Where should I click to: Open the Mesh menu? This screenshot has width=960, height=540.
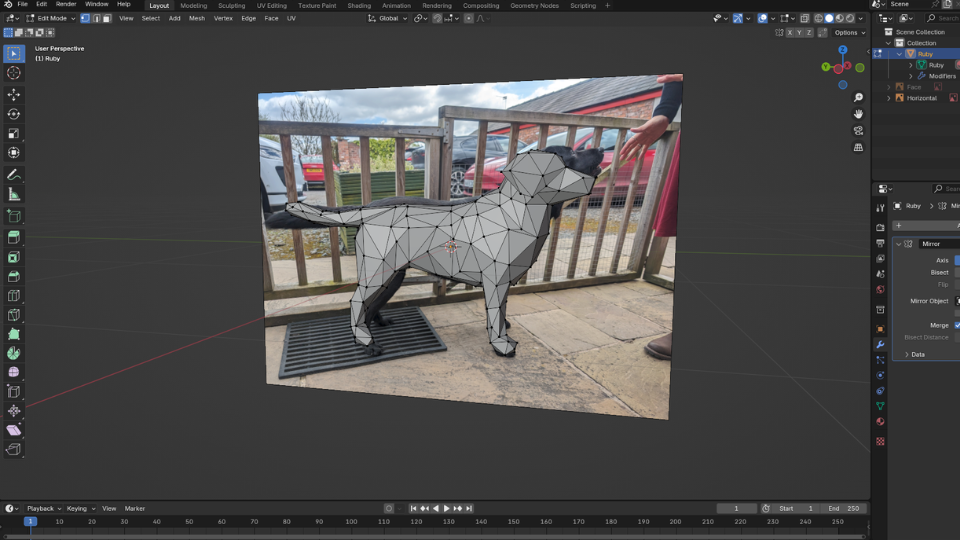coord(197,18)
